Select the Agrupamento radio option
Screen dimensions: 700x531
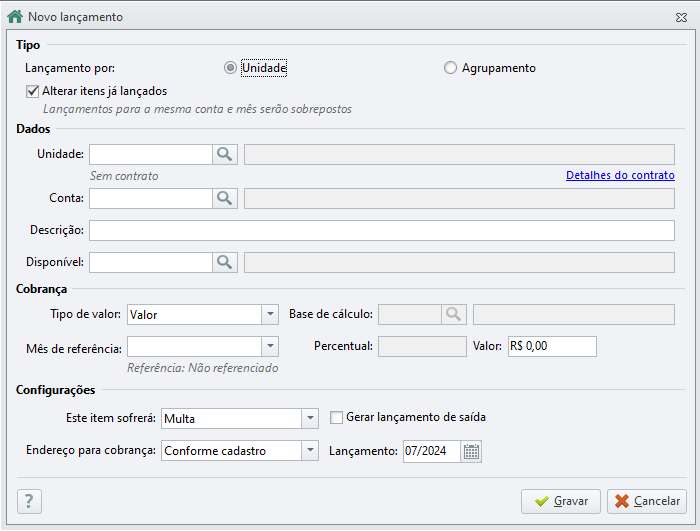click(450, 68)
